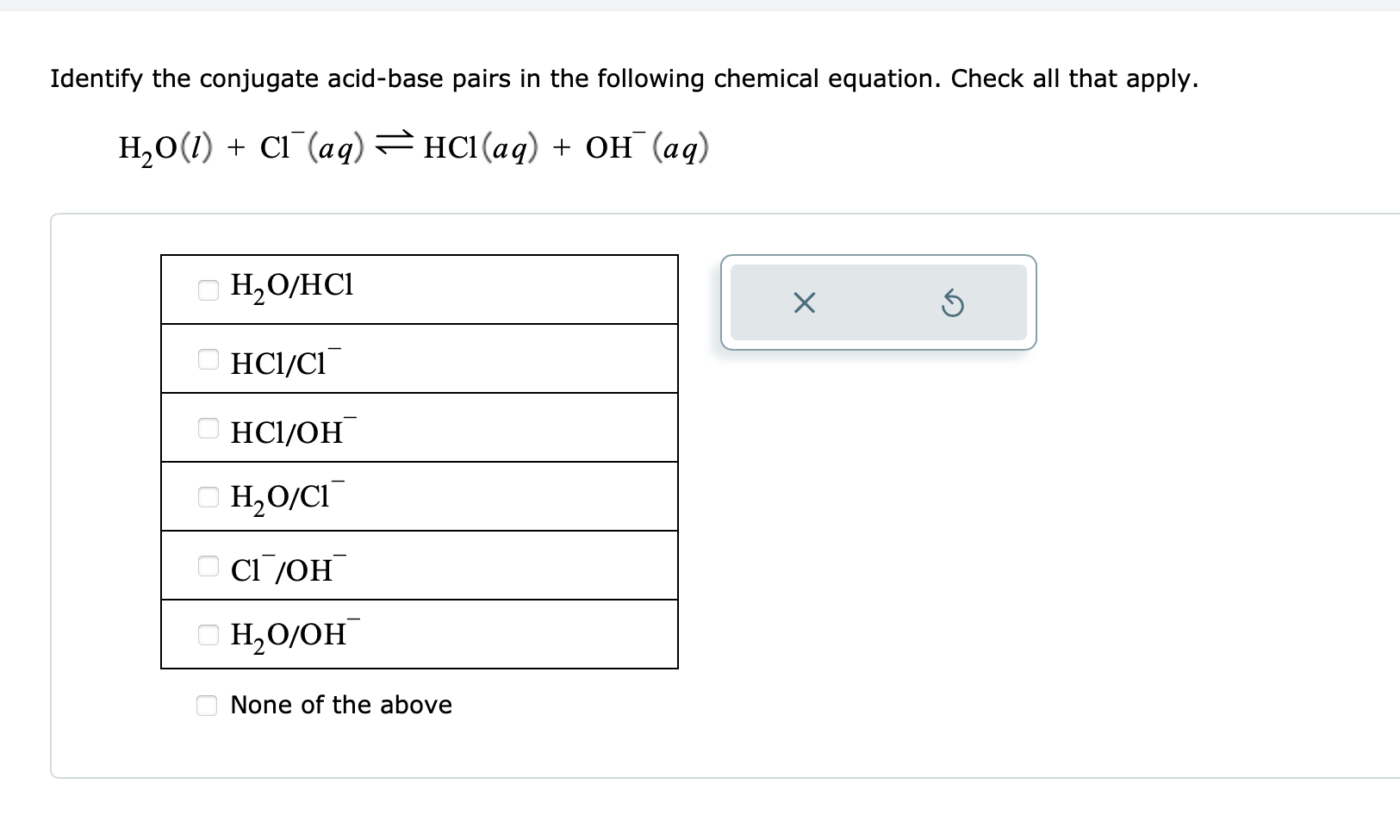Check the Cl⁻/OH⁻ checkbox
Screen dimensions: 1400x840
(x=207, y=567)
